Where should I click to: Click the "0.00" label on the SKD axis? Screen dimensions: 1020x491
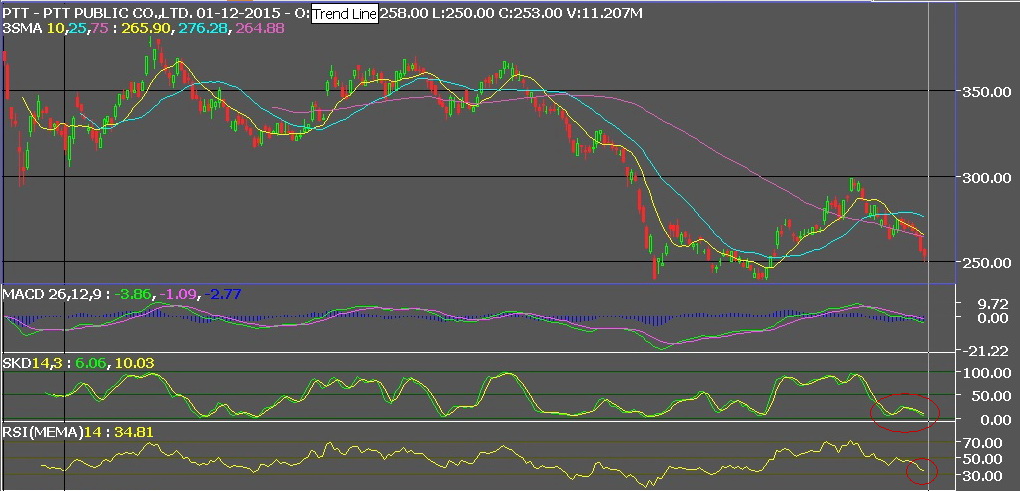(995, 419)
